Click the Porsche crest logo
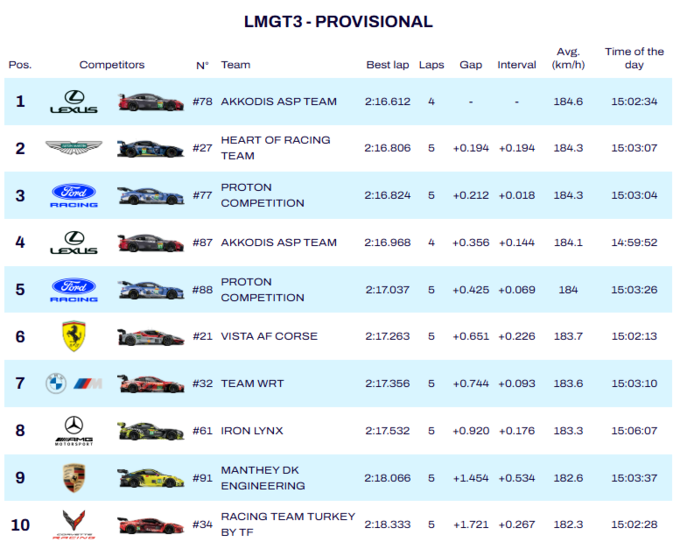Image resolution: width=680 pixels, height=556 pixels. click(74, 478)
